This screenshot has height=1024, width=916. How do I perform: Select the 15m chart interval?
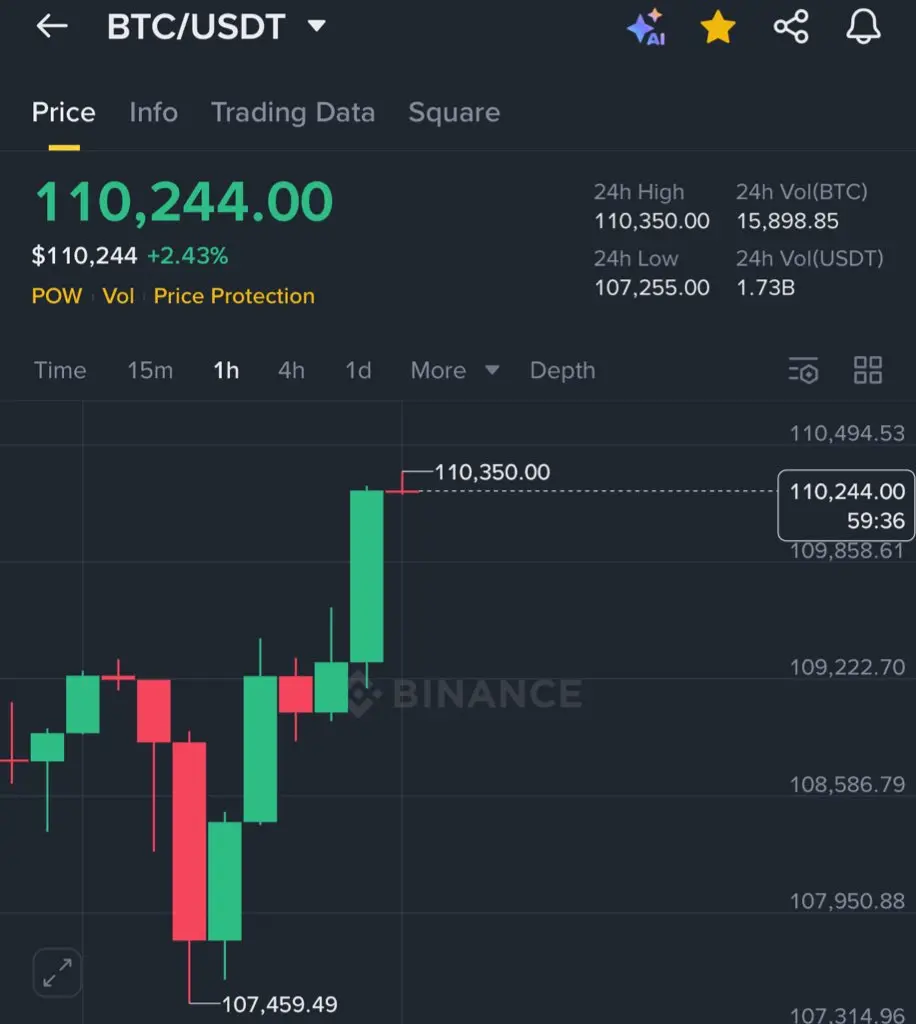tap(150, 371)
